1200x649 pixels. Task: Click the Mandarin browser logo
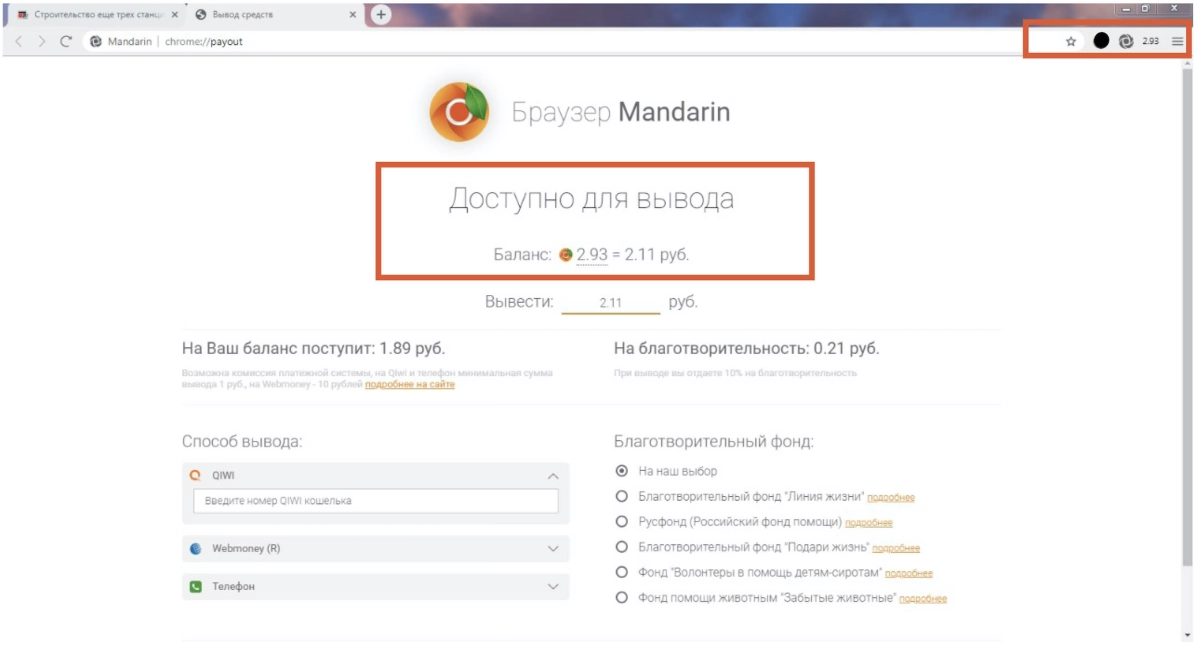pyautogui.click(x=459, y=112)
